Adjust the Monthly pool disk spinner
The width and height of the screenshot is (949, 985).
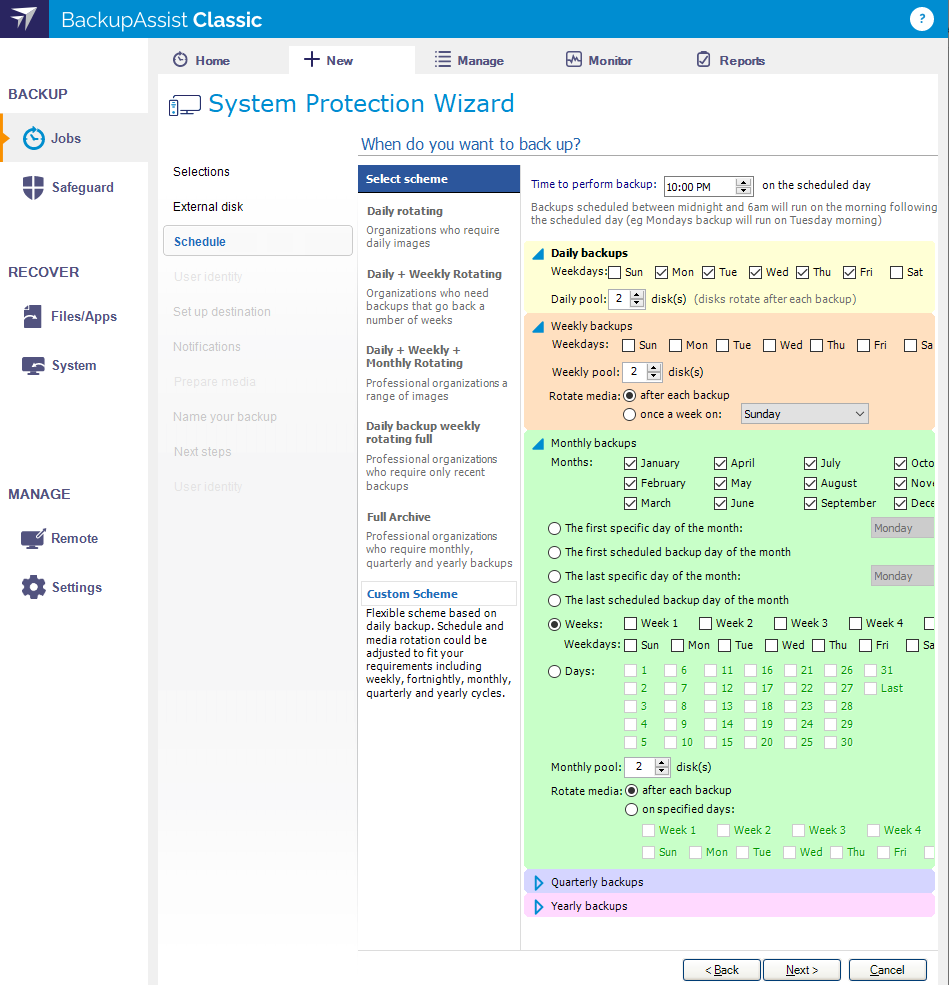pyautogui.click(x=662, y=766)
